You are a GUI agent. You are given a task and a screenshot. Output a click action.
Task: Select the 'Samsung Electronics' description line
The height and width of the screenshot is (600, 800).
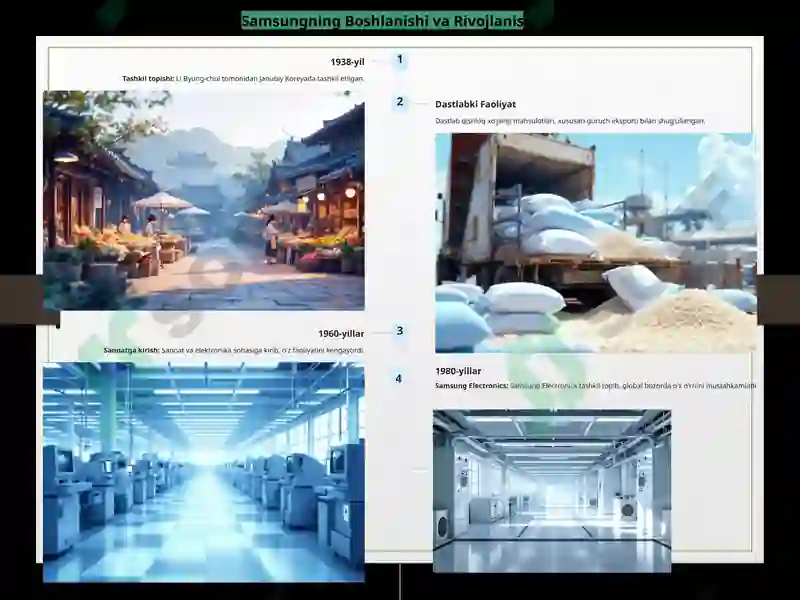click(x=595, y=386)
